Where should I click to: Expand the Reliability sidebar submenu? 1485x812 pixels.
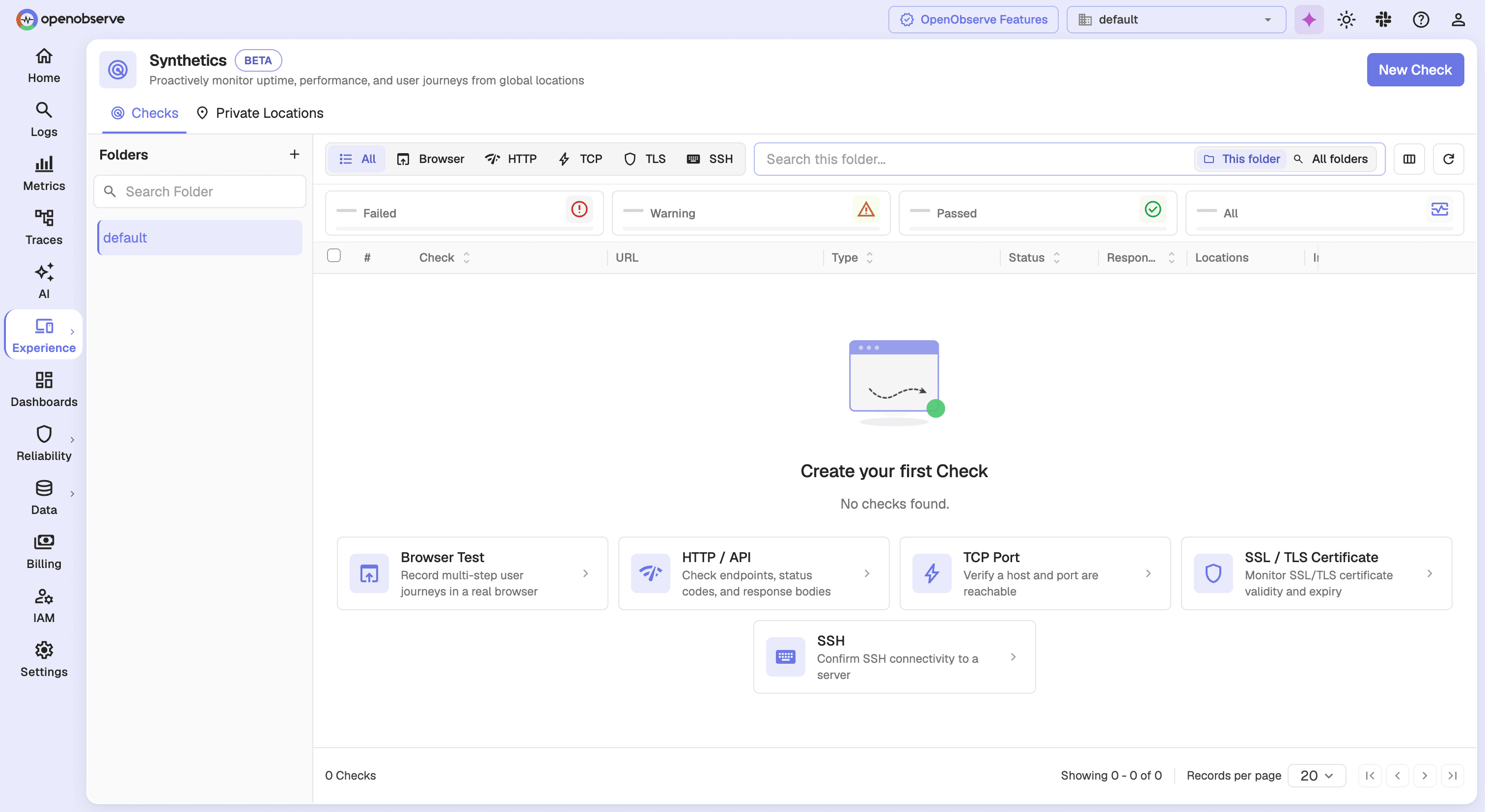(x=72, y=440)
